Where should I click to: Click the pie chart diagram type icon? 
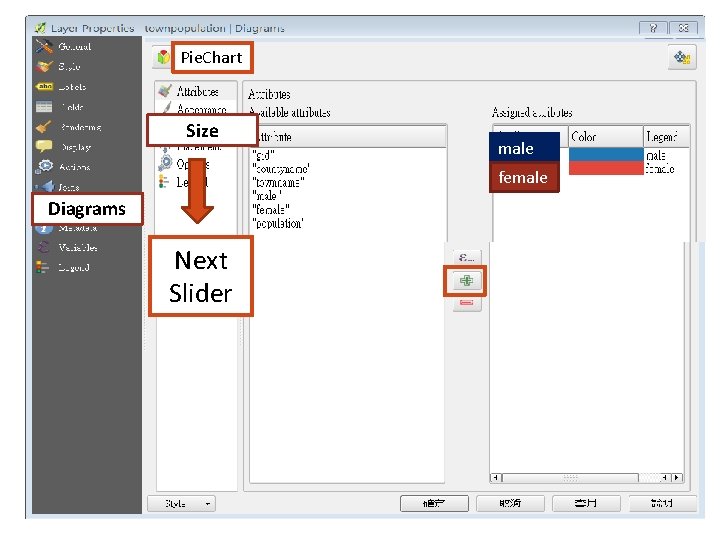tap(163, 57)
